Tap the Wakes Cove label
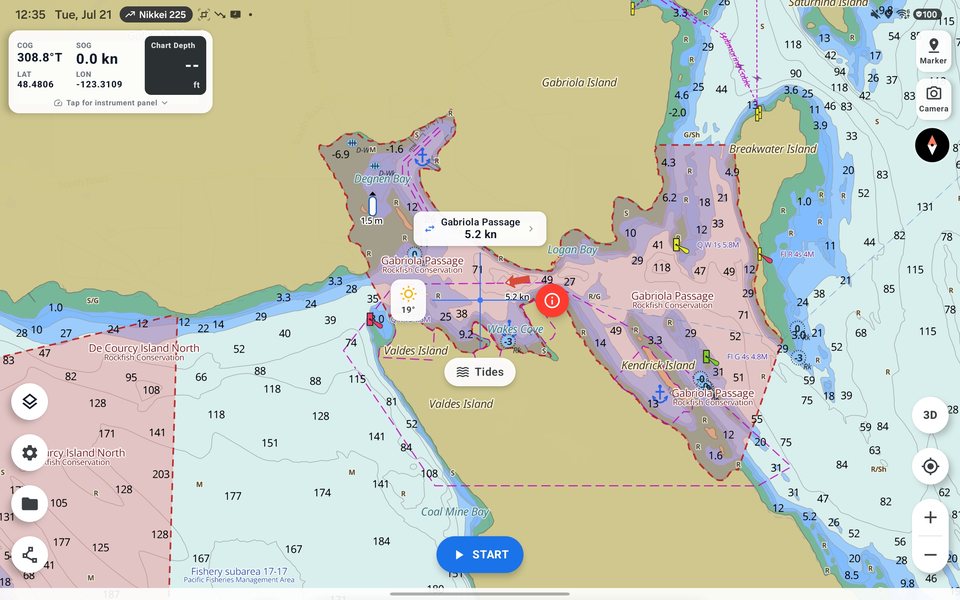960x600 pixels. click(x=516, y=329)
